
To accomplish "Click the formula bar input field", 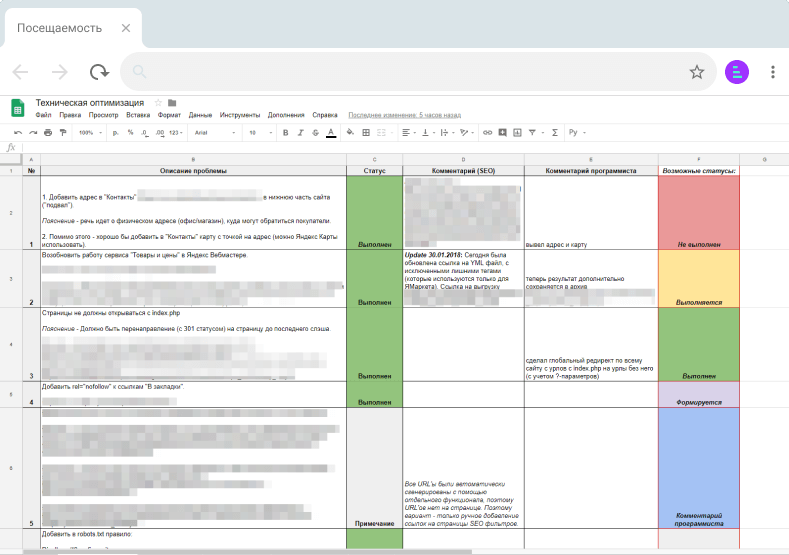I will point(405,147).
